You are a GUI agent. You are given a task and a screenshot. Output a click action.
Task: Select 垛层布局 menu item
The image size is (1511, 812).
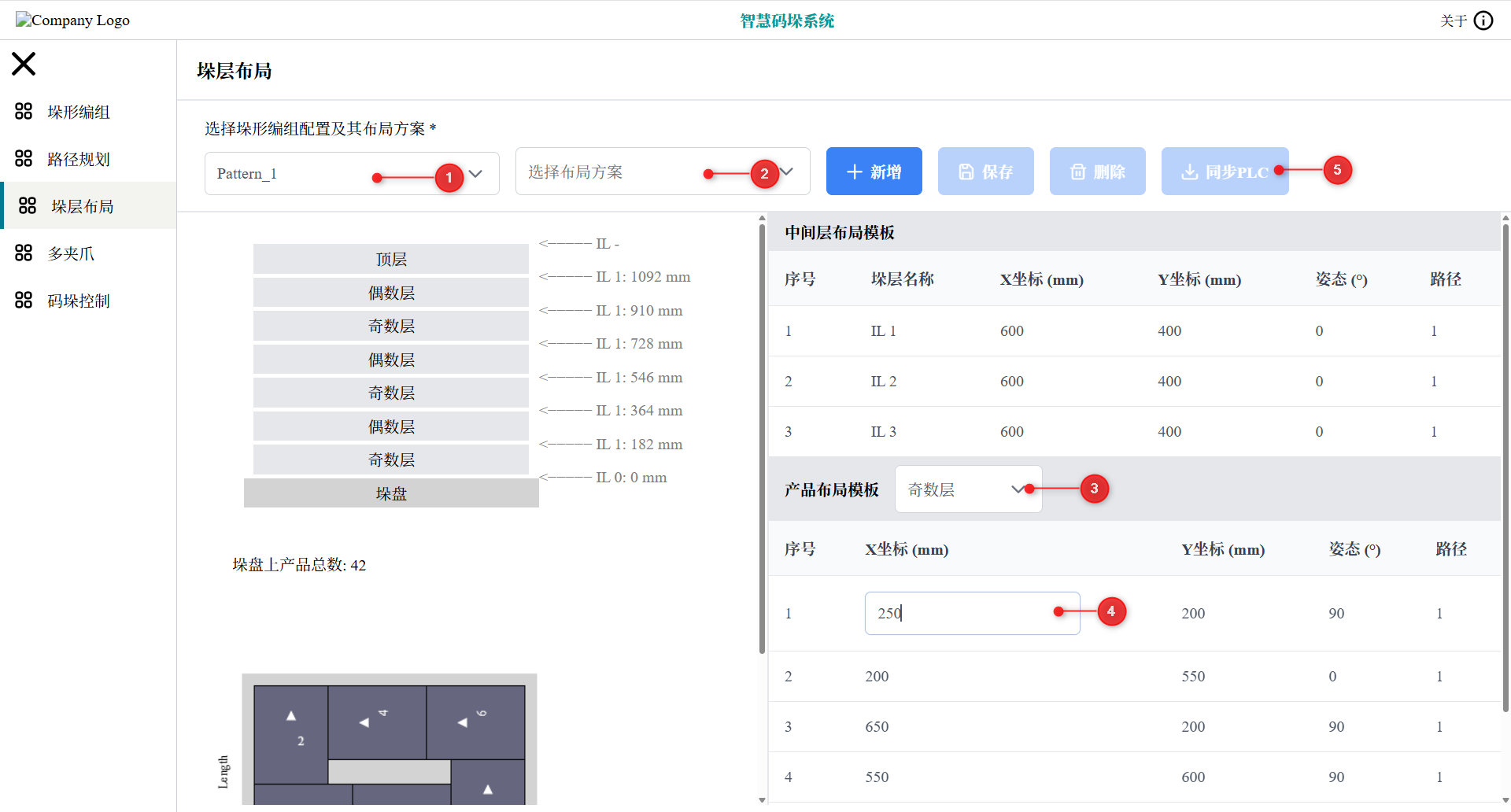tap(88, 206)
